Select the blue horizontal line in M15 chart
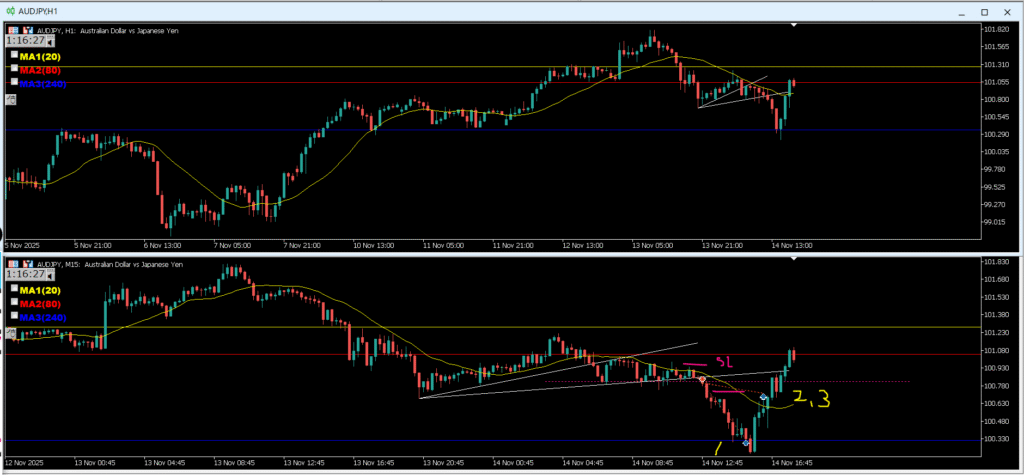Viewport: 1024px width, 475px height. (x=300, y=441)
